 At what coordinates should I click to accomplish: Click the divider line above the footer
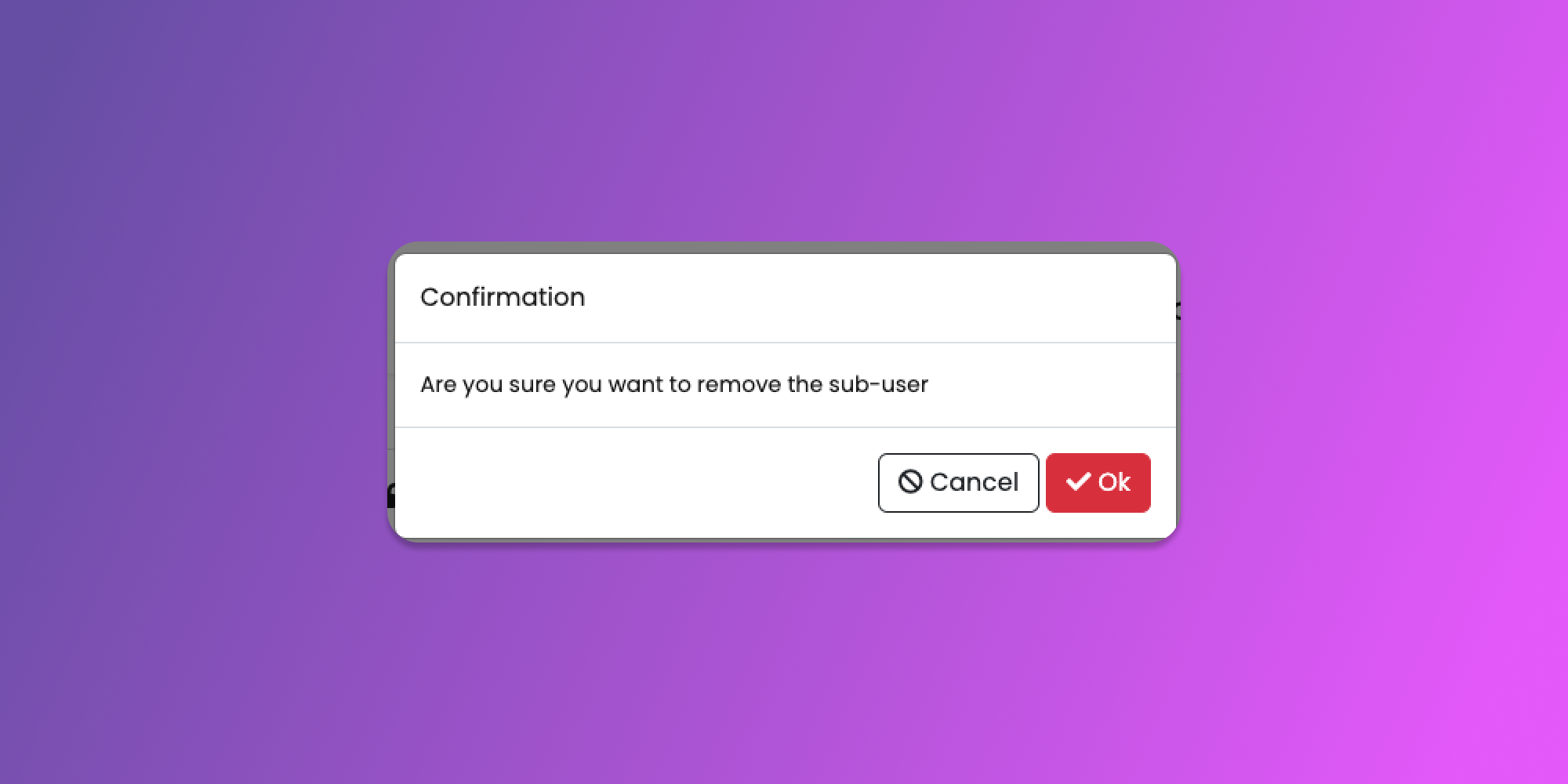click(x=784, y=427)
